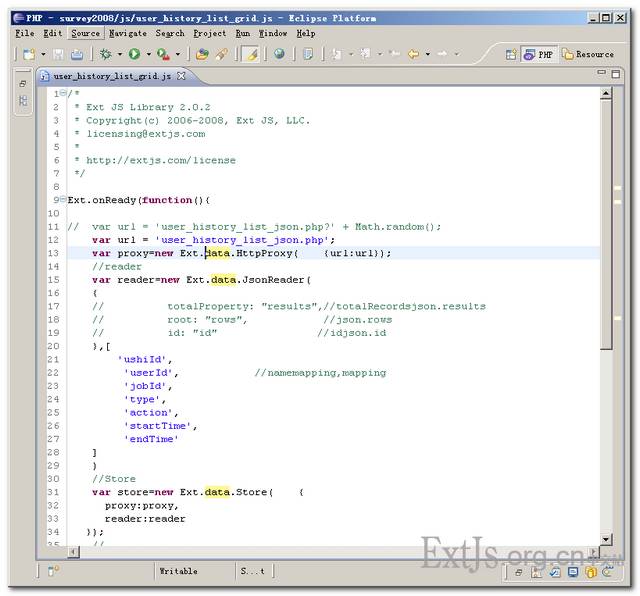640x596 pixels.
Task: Click the open folder toolbar icon
Action: (202, 54)
